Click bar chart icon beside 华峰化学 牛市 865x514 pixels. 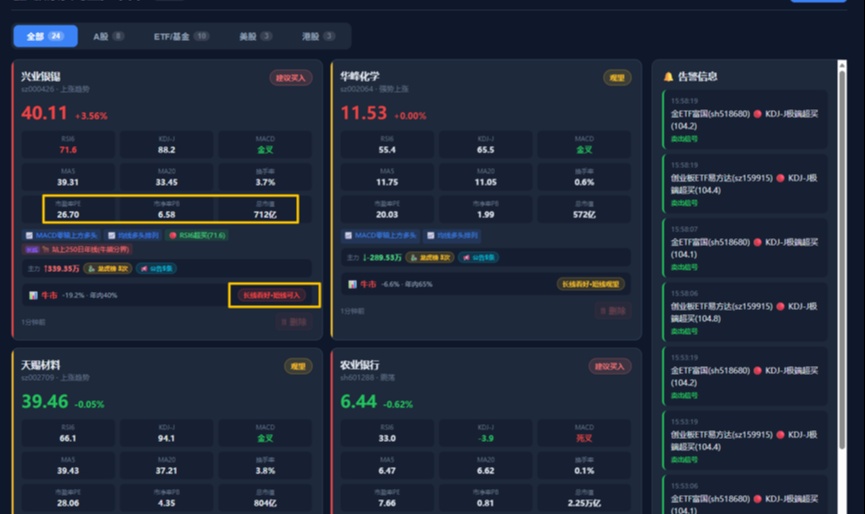[x=352, y=285]
